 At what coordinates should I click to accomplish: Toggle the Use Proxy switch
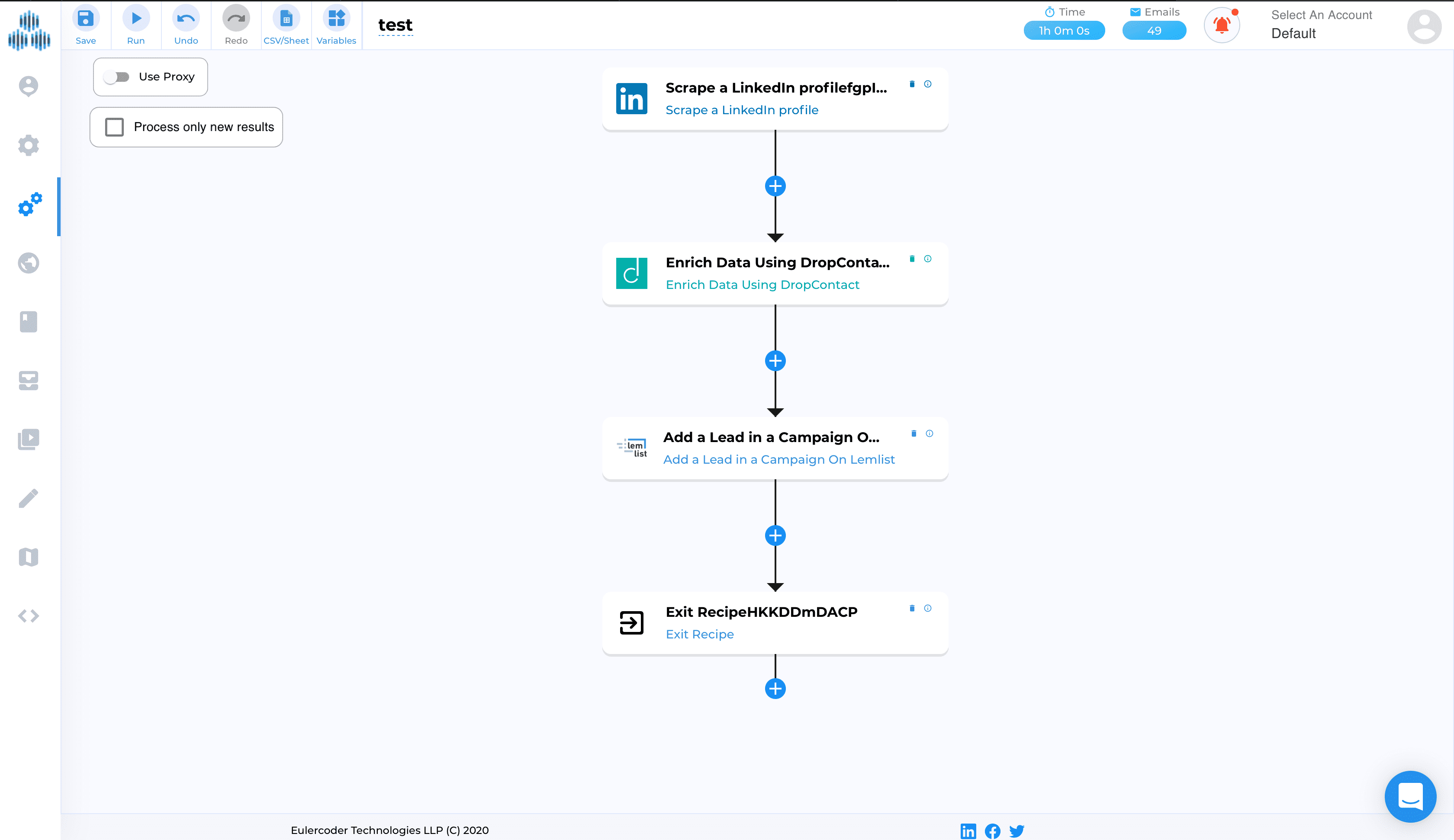pos(116,77)
